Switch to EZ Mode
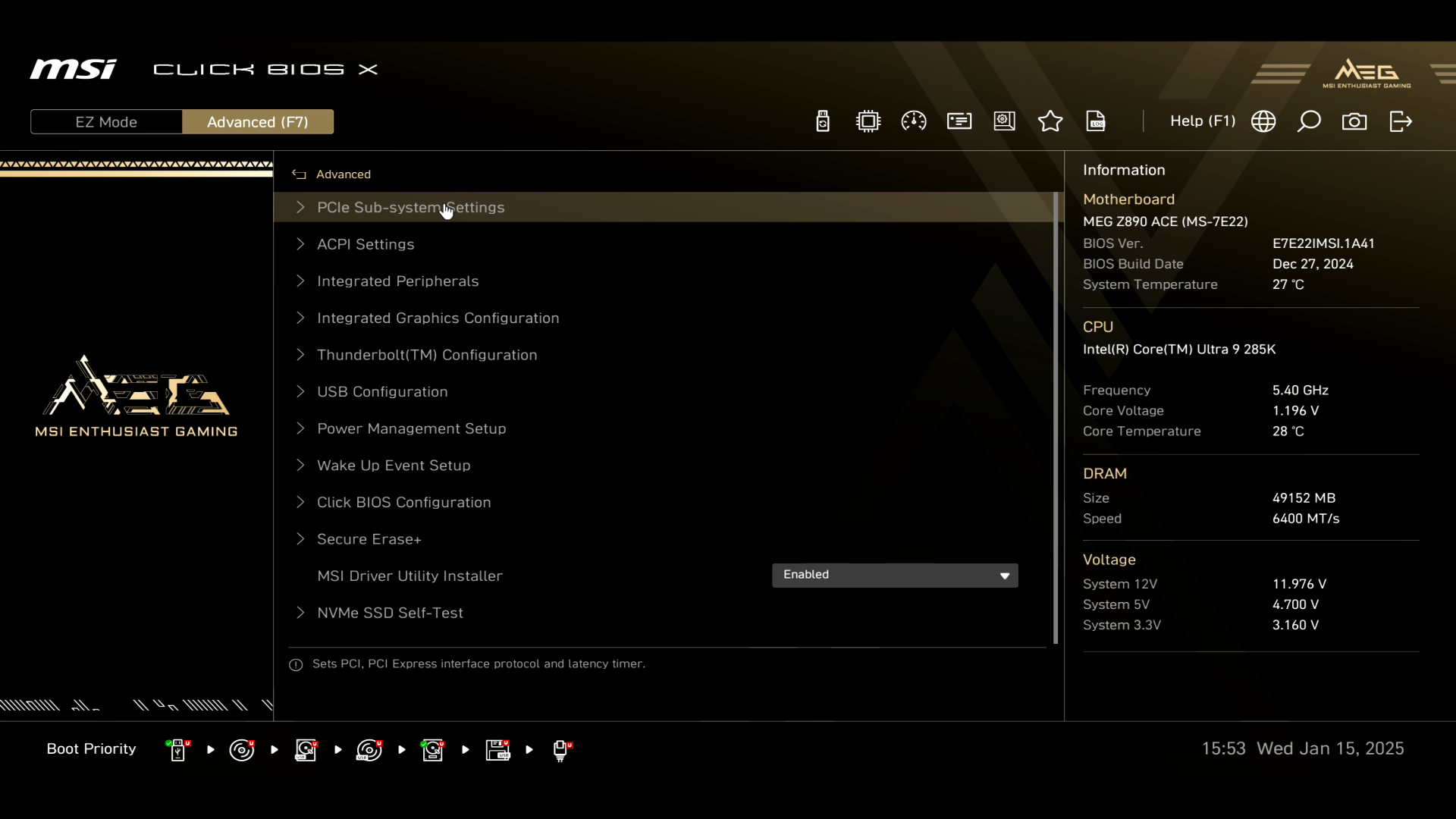 (106, 122)
